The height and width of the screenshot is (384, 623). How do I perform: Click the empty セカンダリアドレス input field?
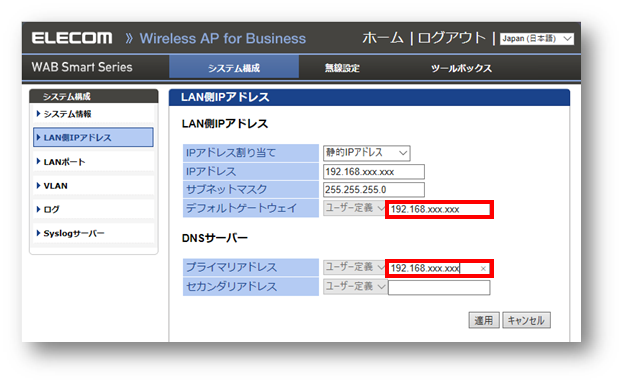[439, 288]
